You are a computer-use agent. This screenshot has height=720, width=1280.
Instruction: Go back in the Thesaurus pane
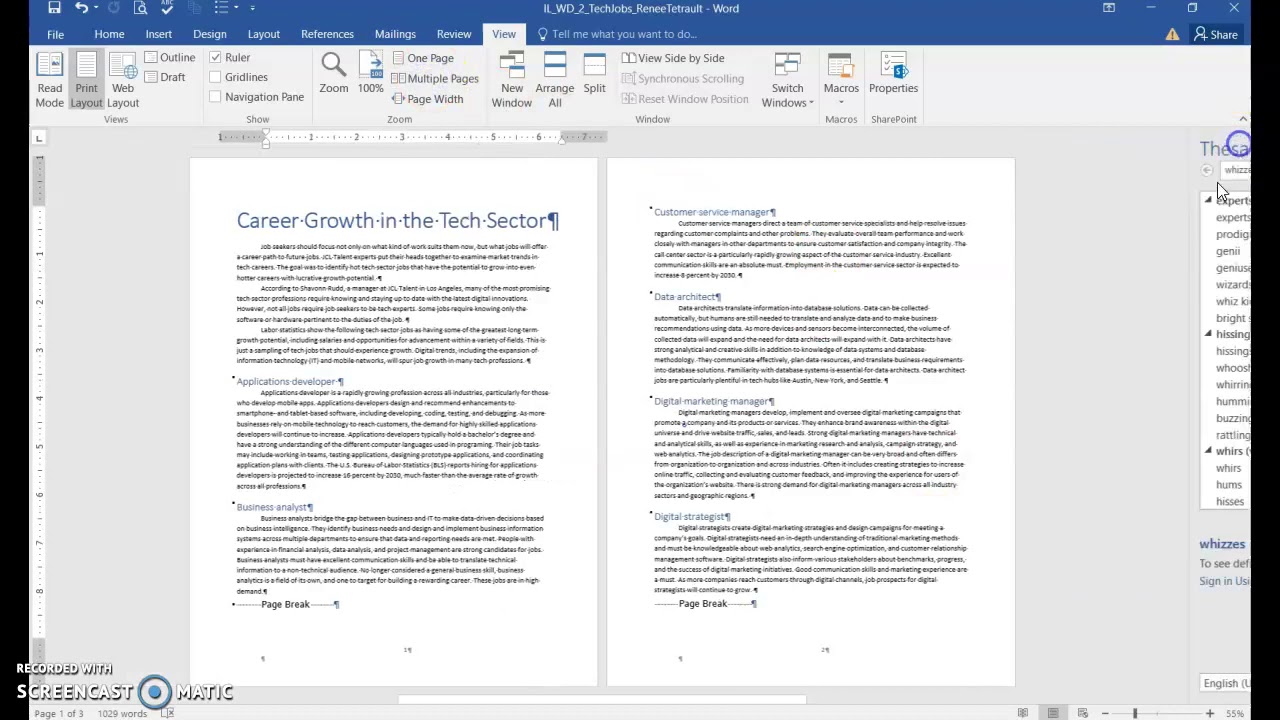tap(1208, 170)
